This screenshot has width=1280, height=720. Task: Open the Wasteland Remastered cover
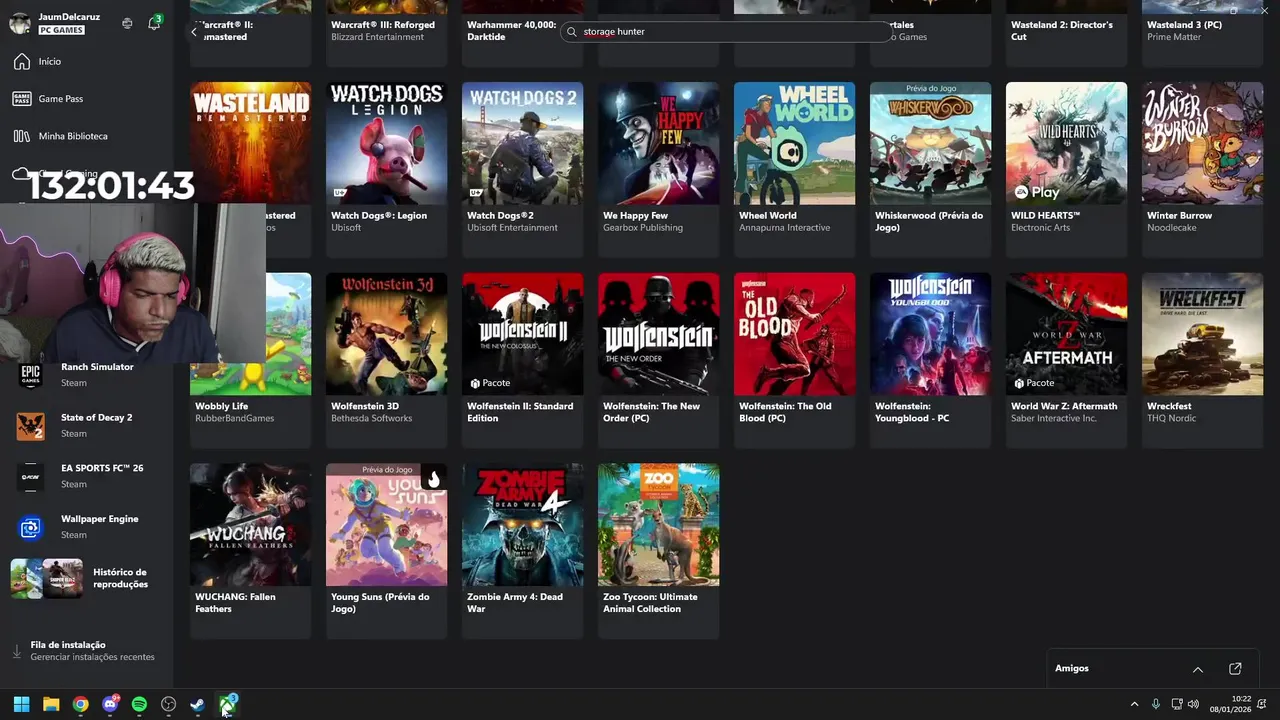(x=250, y=143)
